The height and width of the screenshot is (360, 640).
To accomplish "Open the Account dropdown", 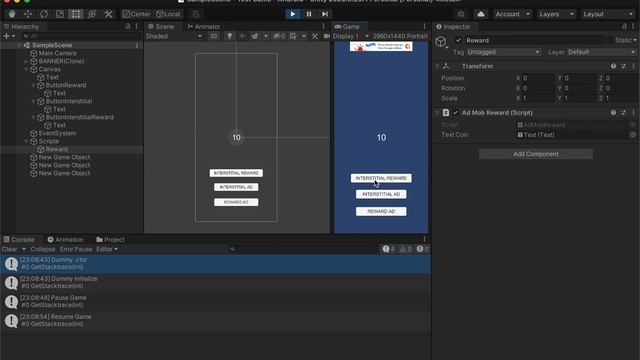I will (x=512, y=14).
